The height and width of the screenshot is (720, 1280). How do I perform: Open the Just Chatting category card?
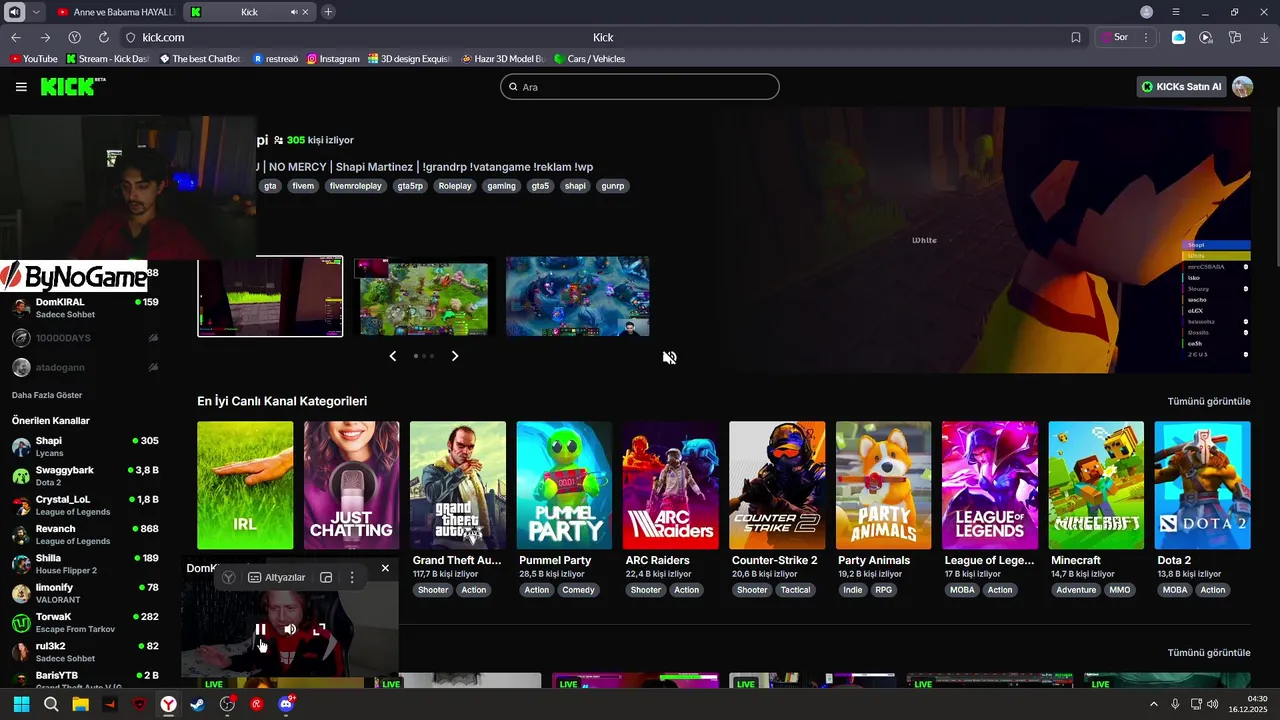(351, 485)
